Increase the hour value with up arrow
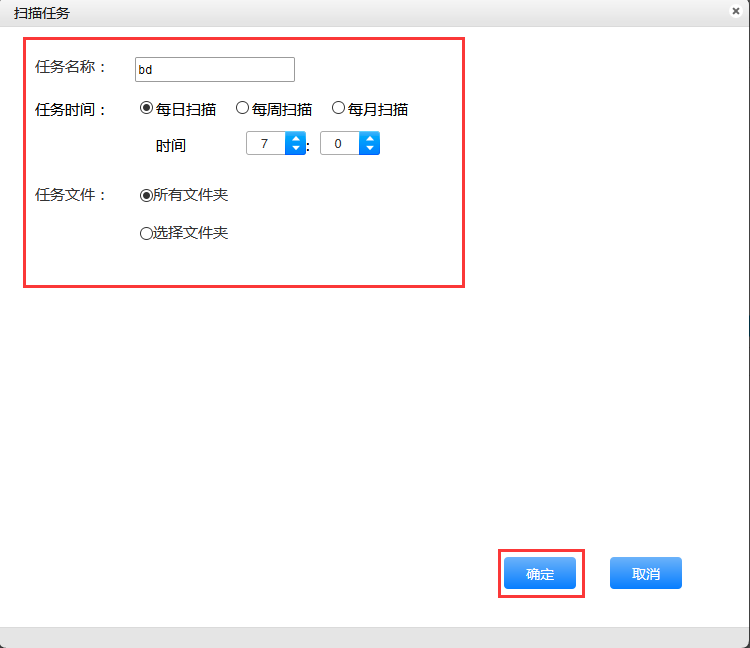Image resolution: width=750 pixels, height=648 pixels. (296, 139)
